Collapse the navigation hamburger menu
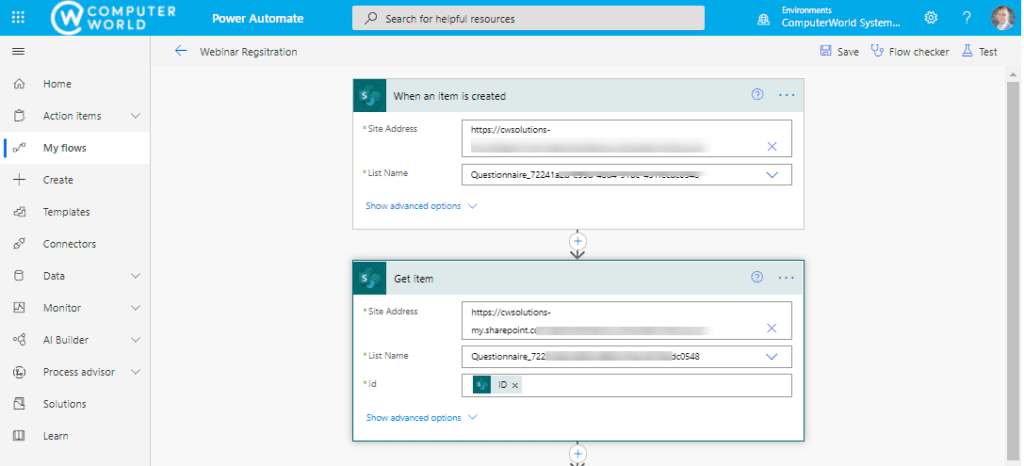1024x466 pixels. click(x=18, y=52)
